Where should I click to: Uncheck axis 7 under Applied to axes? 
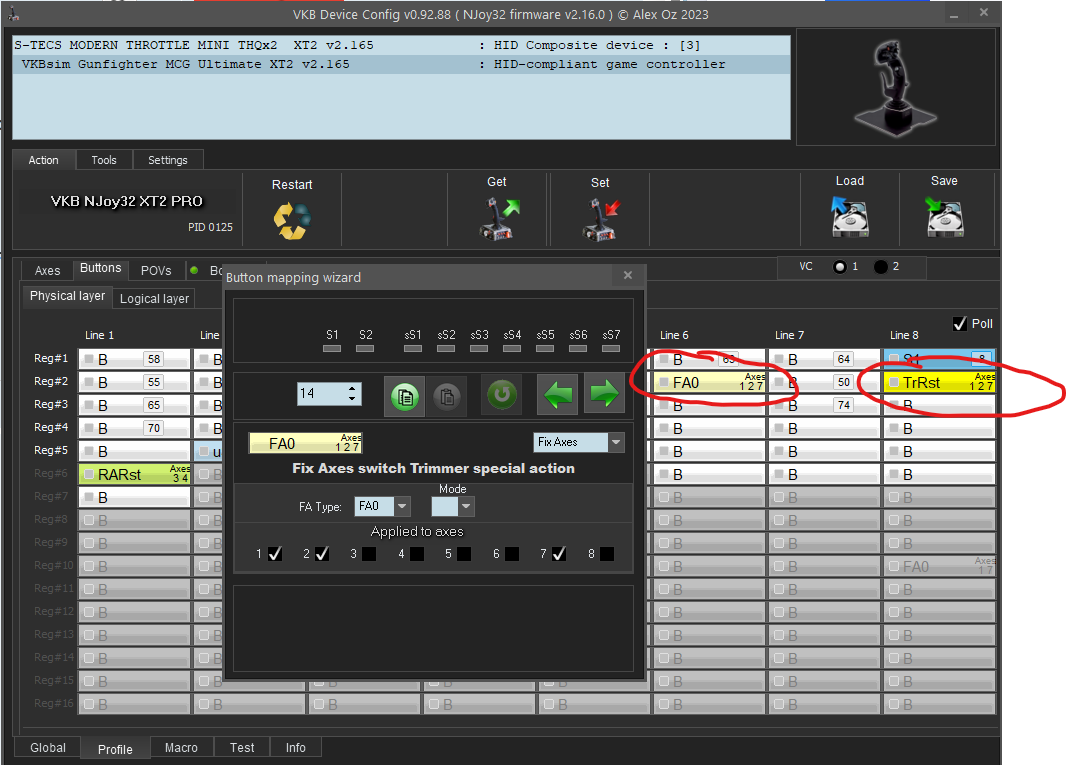(x=558, y=554)
